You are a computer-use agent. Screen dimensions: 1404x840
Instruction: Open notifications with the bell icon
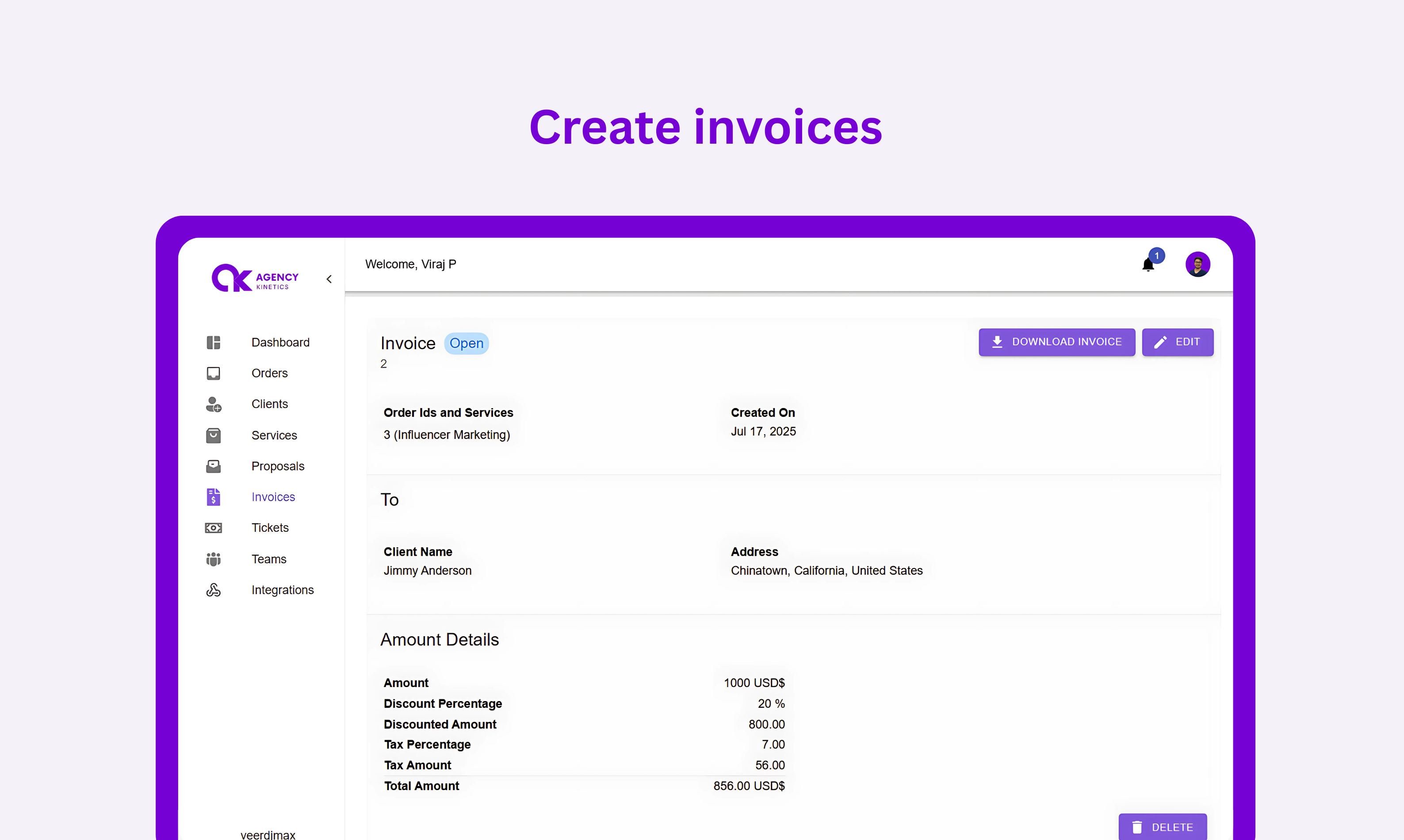(1148, 265)
